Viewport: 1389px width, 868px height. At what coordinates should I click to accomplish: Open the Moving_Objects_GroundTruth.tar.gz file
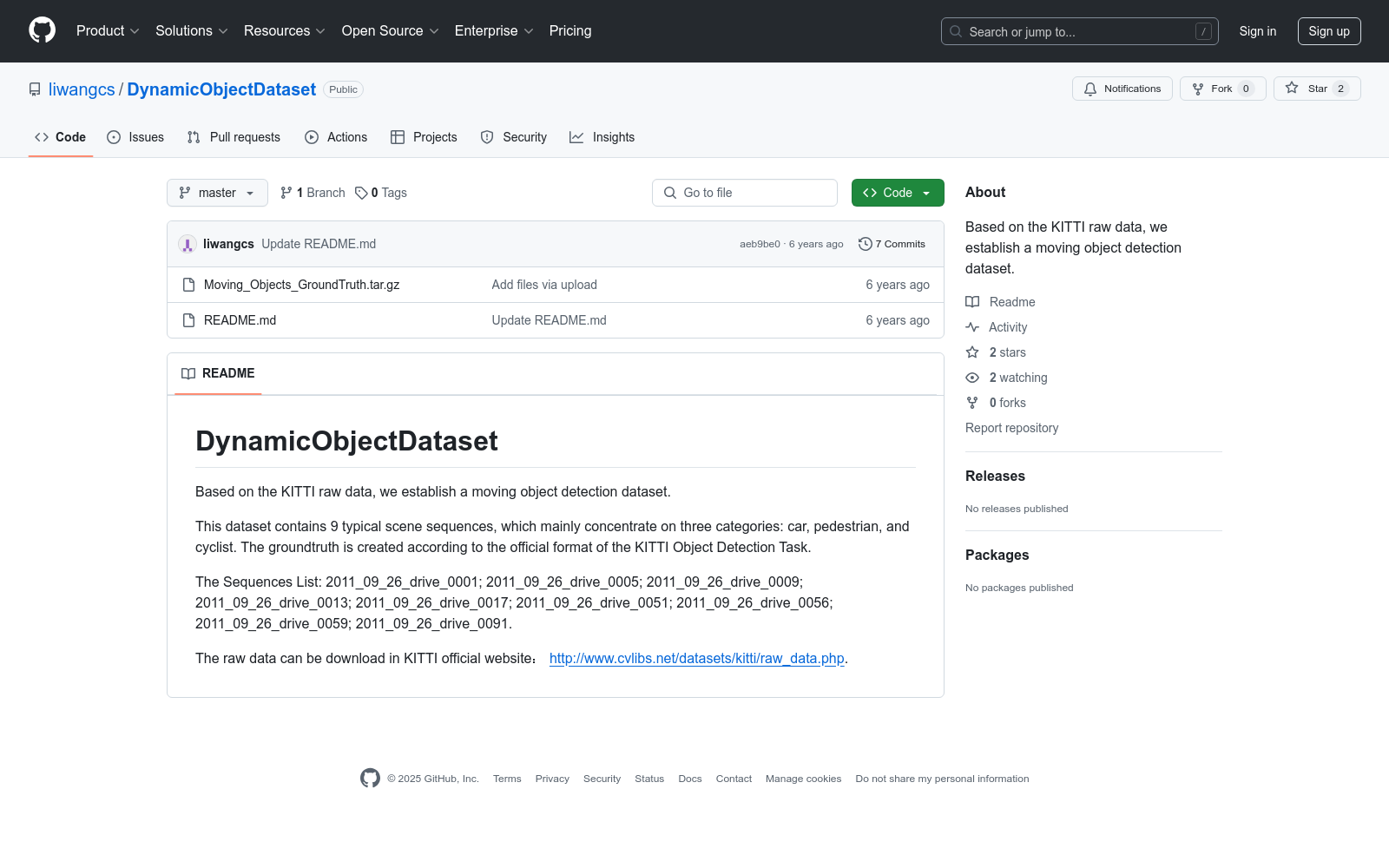coord(301,285)
